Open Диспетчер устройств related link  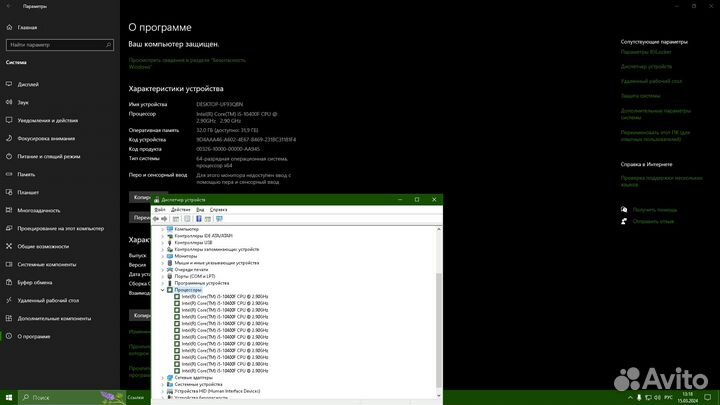(646, 67)
